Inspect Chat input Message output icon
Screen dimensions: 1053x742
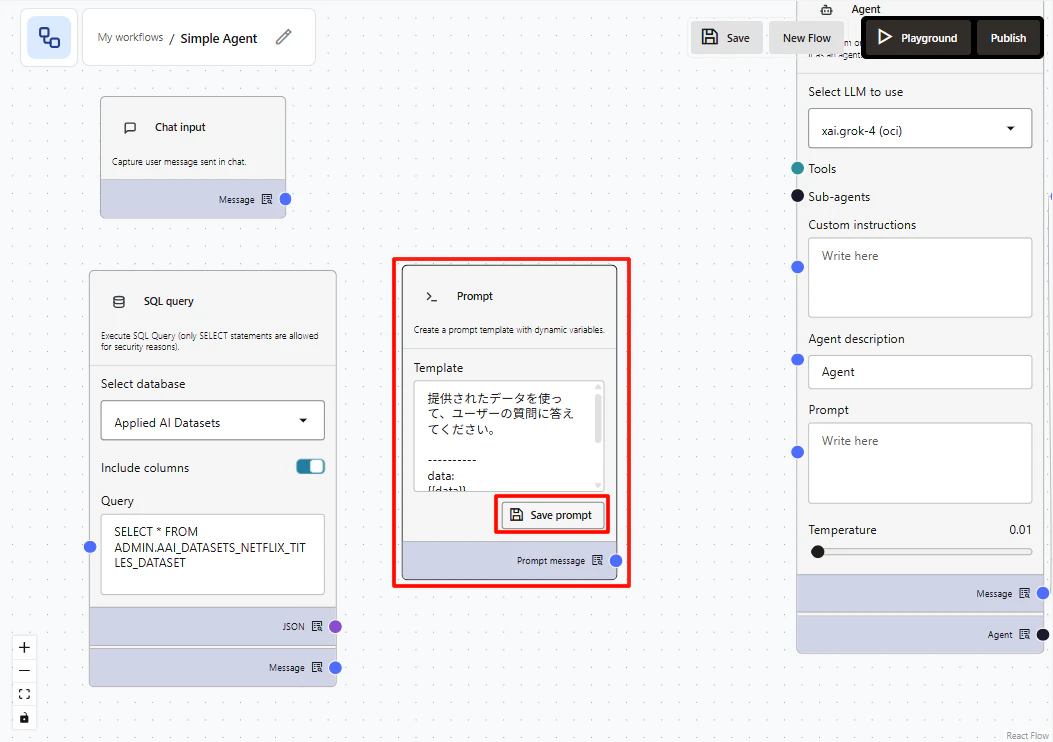click(x=267, y=199)
